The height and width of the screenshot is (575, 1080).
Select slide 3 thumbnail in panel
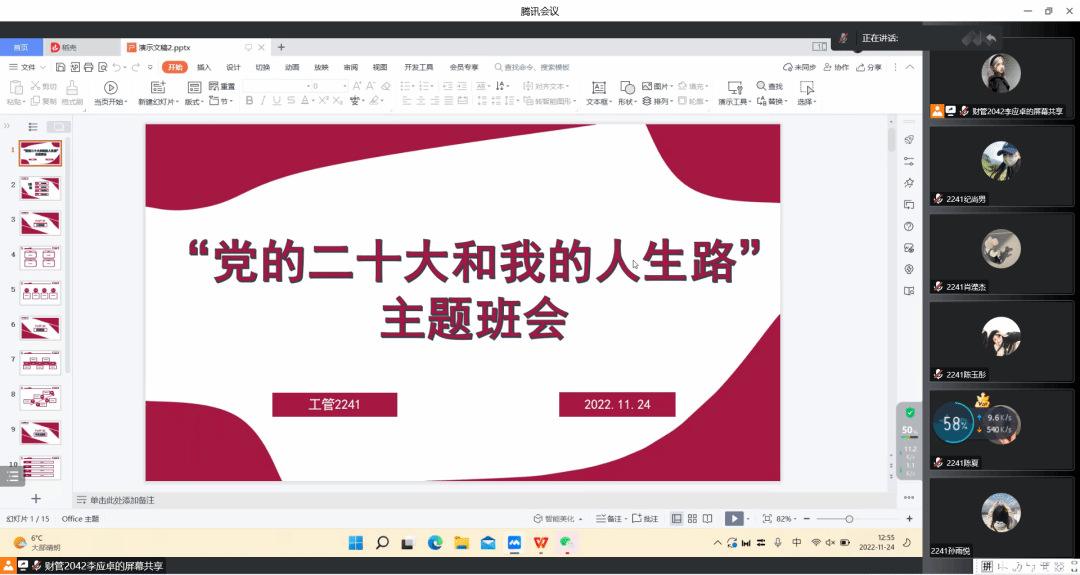40,222
